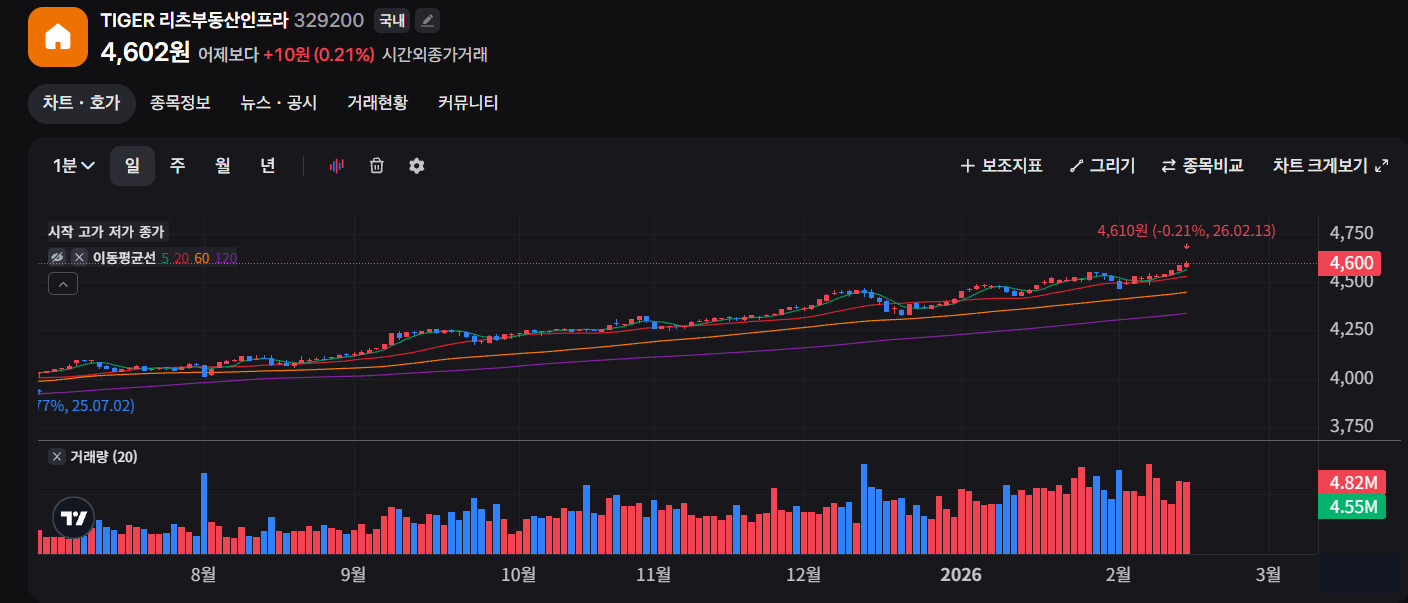Click the 보조지표 add indicator button
The width and height of the screenshot is (1408, 603).
coord(1001,166)
